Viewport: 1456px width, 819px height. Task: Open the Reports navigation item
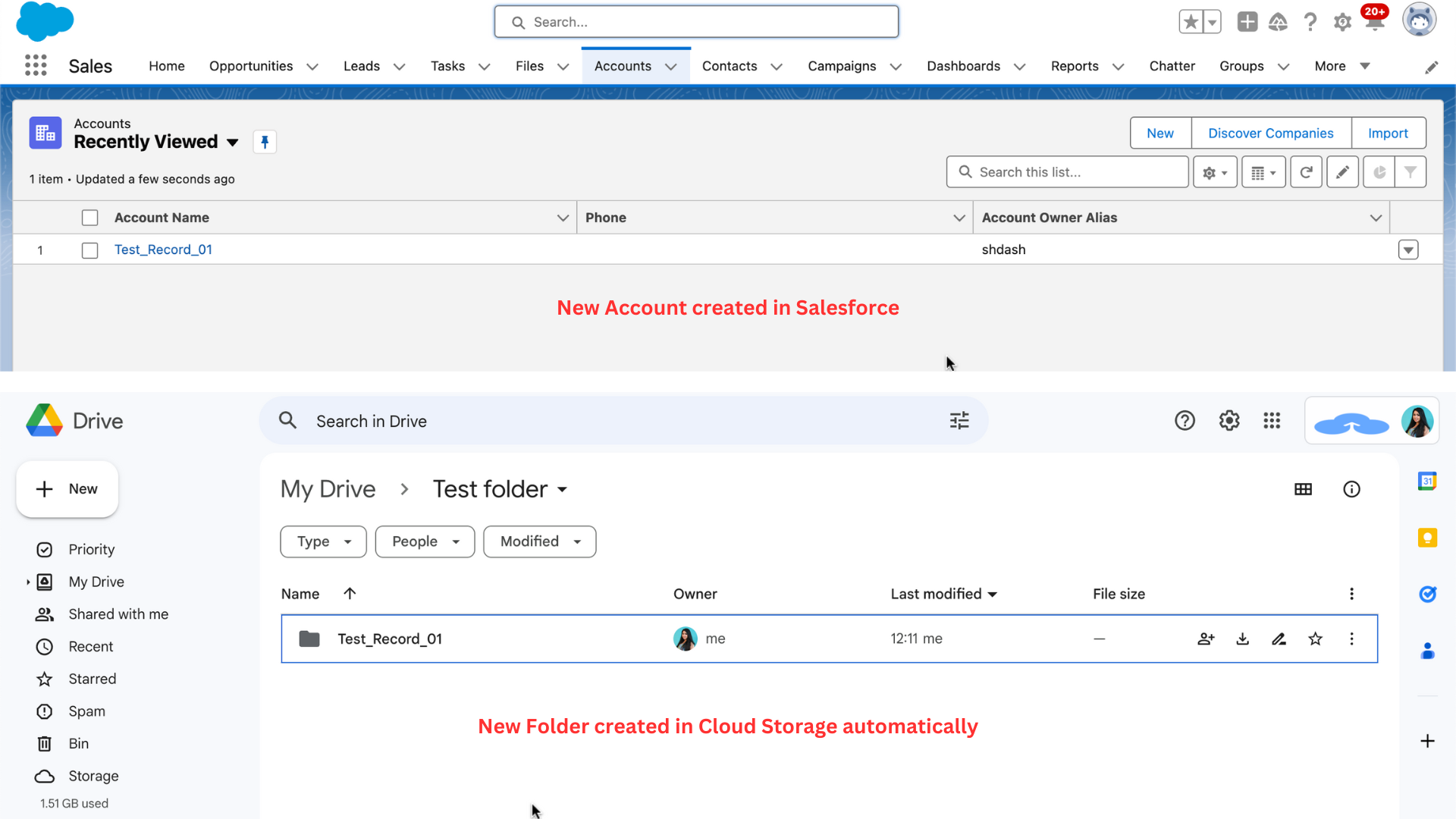1075,66
